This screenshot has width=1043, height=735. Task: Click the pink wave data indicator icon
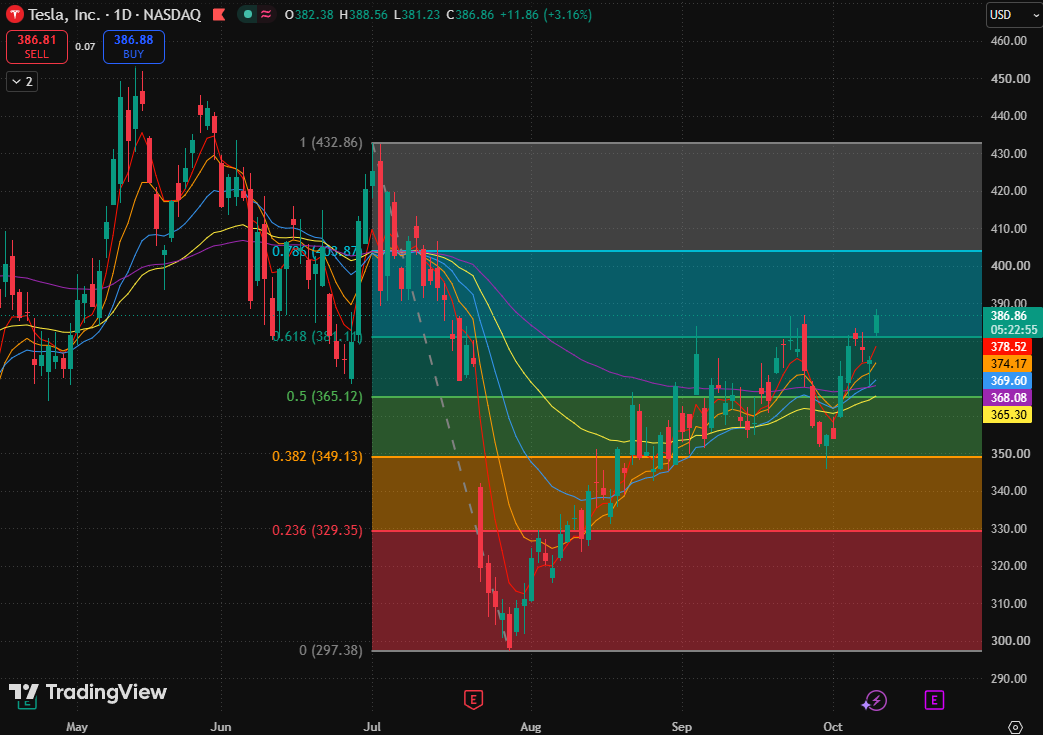(x=266, y=14)
